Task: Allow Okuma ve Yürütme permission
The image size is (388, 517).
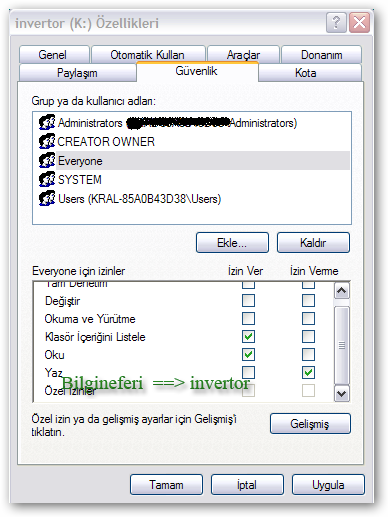Action: 248,319
